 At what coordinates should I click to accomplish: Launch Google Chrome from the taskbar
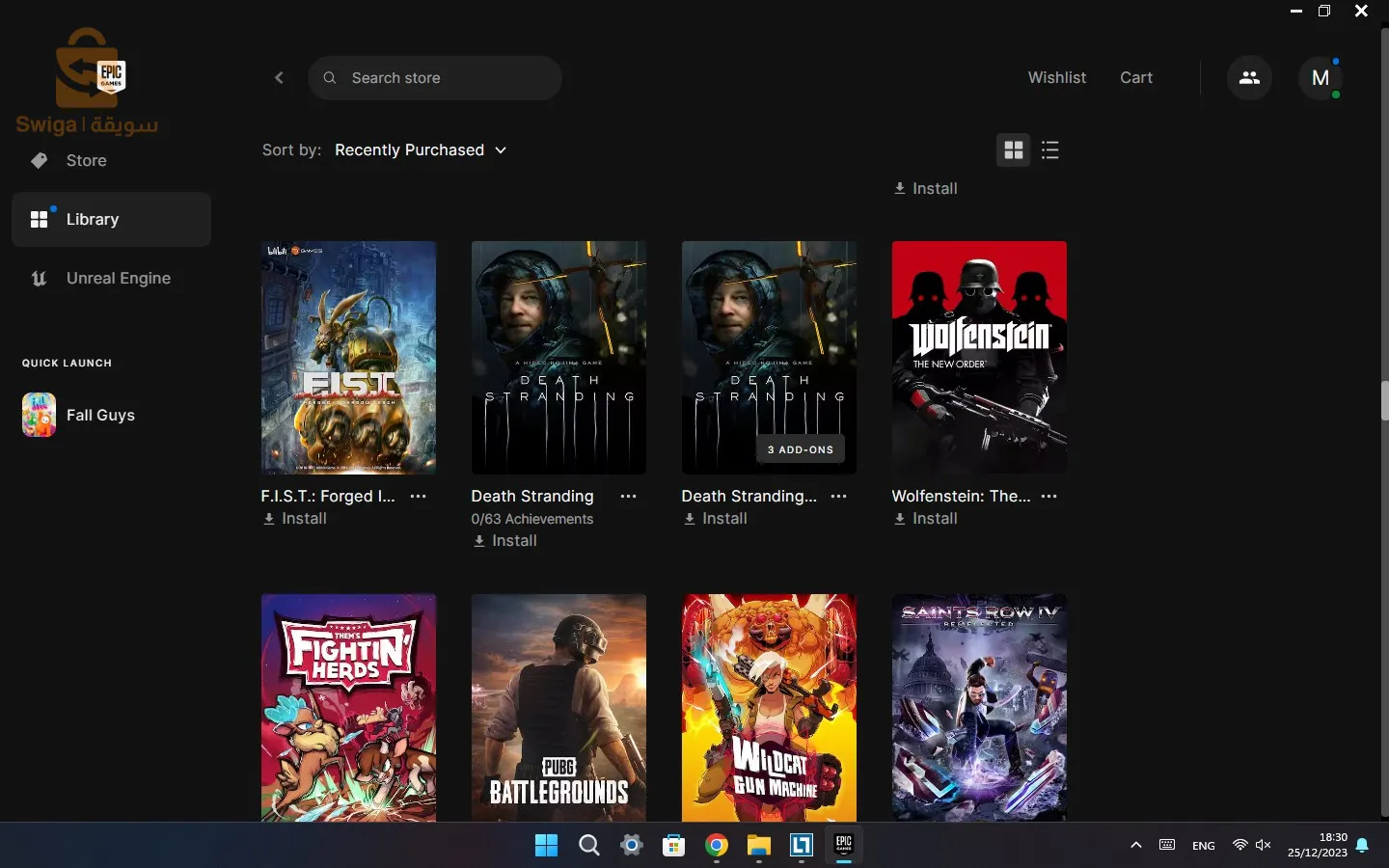point(716,848)
